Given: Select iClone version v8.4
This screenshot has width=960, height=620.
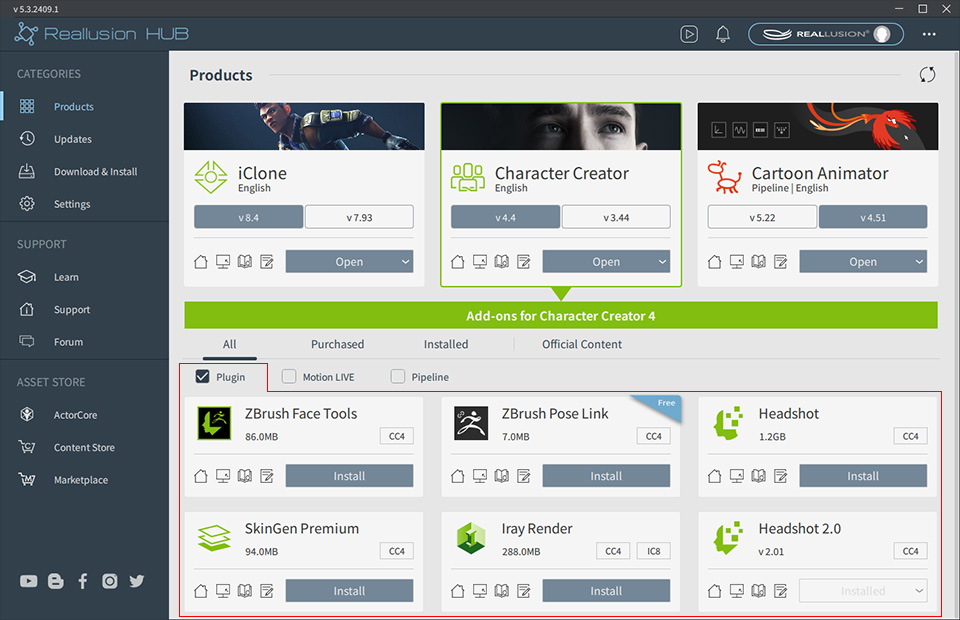Looking at the screenshot, I should click(249, 217).
